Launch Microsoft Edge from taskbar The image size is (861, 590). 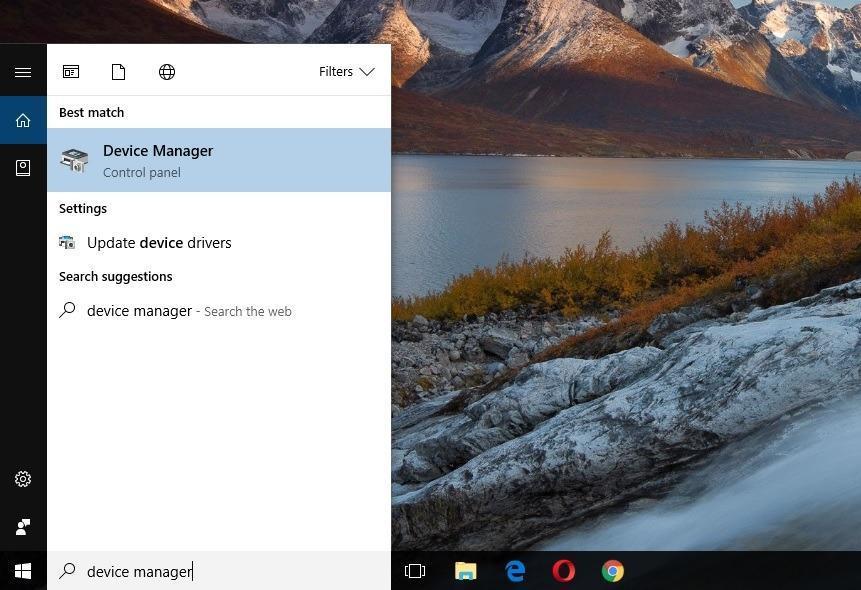515,571
